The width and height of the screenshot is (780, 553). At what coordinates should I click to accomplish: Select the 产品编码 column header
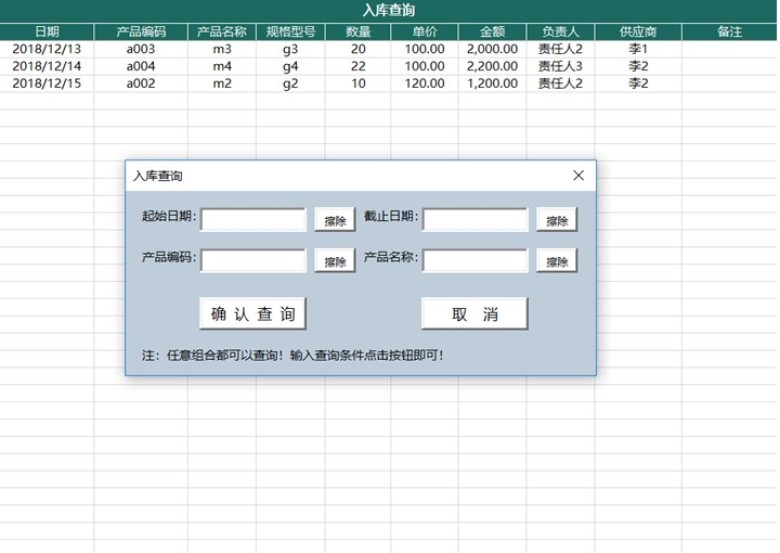[141, 32]
